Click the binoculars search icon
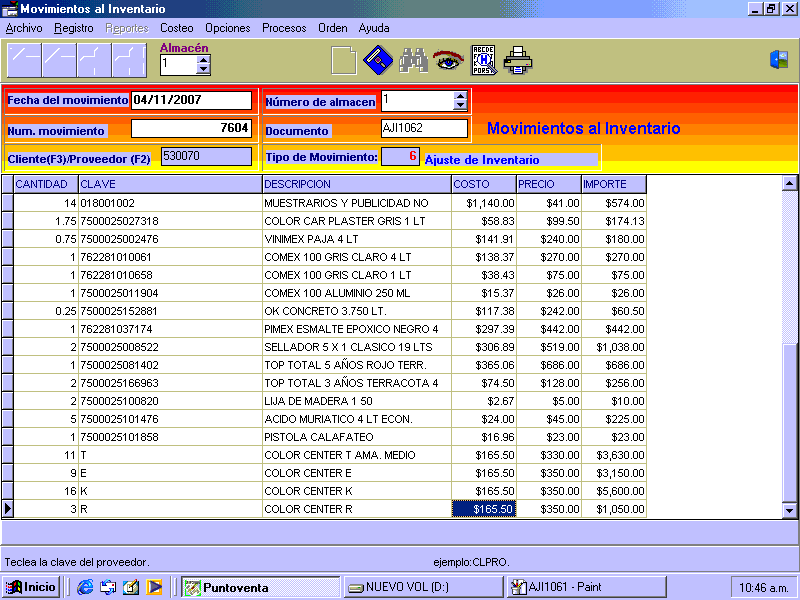This screenshot has width=800, height=600. pos(412,61)
